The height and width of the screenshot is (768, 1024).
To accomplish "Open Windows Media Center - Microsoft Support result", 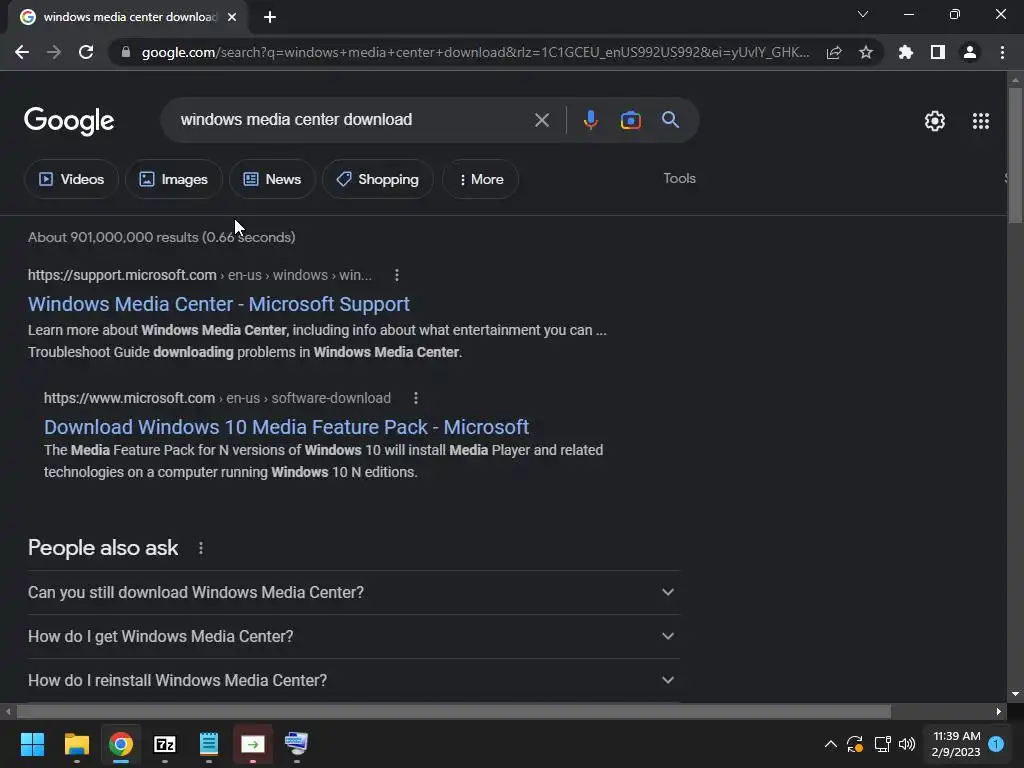I will click(x=219, y=304).
